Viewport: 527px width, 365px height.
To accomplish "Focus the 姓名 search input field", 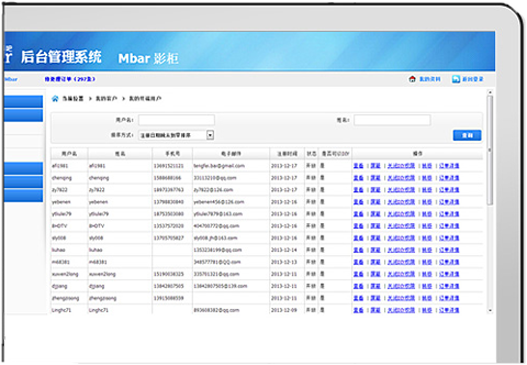I will [x=392, y=120].
